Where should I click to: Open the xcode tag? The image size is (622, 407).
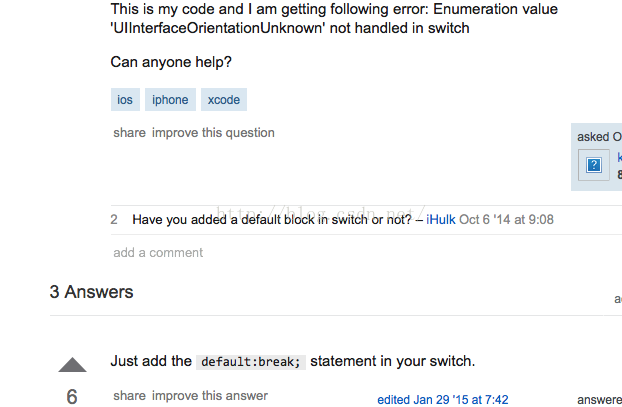click(223, 100)
